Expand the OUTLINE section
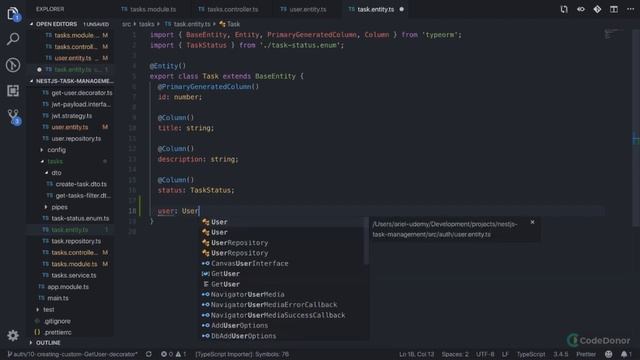640x360 pixels. (48, 343)
